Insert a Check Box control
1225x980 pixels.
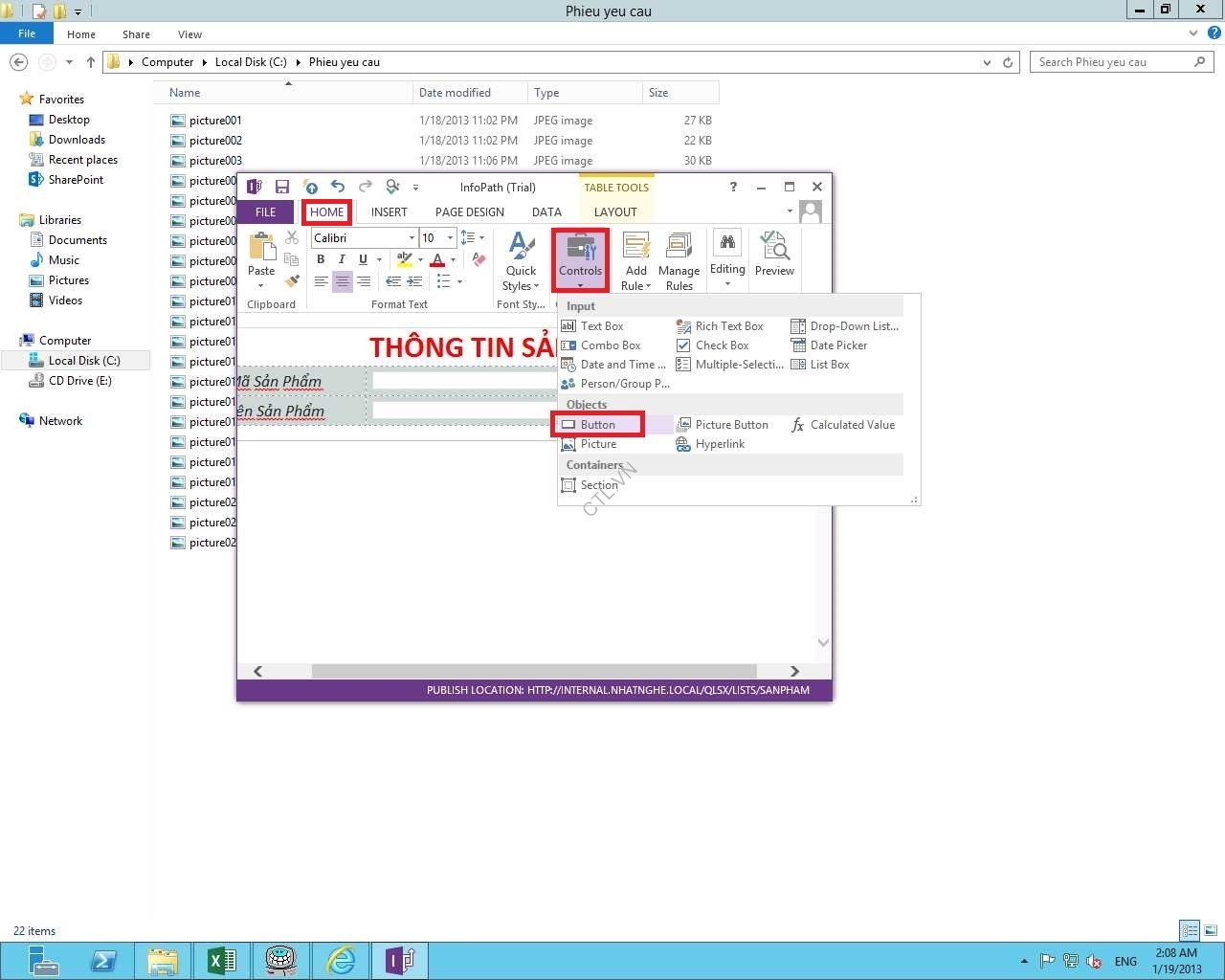tap(713, 345)
